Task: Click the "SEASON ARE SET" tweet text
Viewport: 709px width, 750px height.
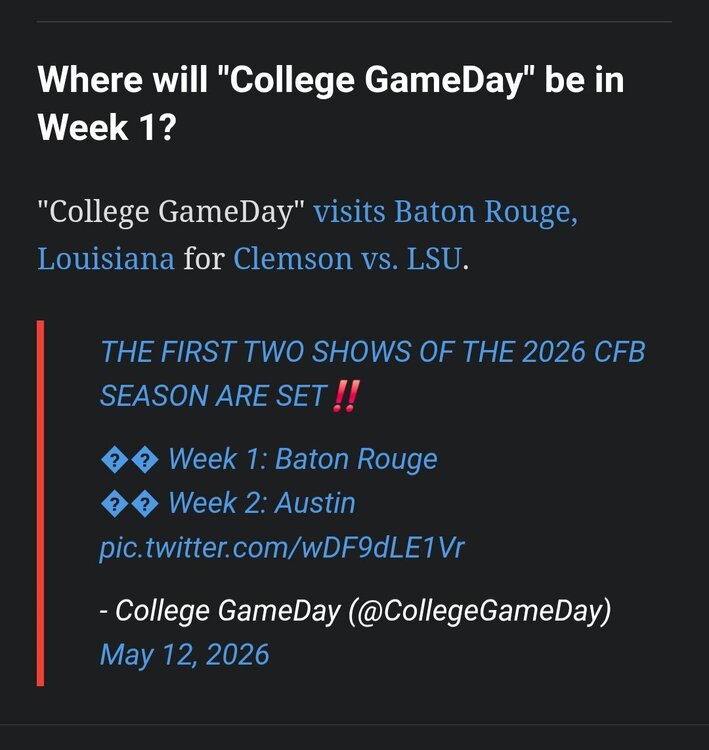Action: tap(213, 396)
